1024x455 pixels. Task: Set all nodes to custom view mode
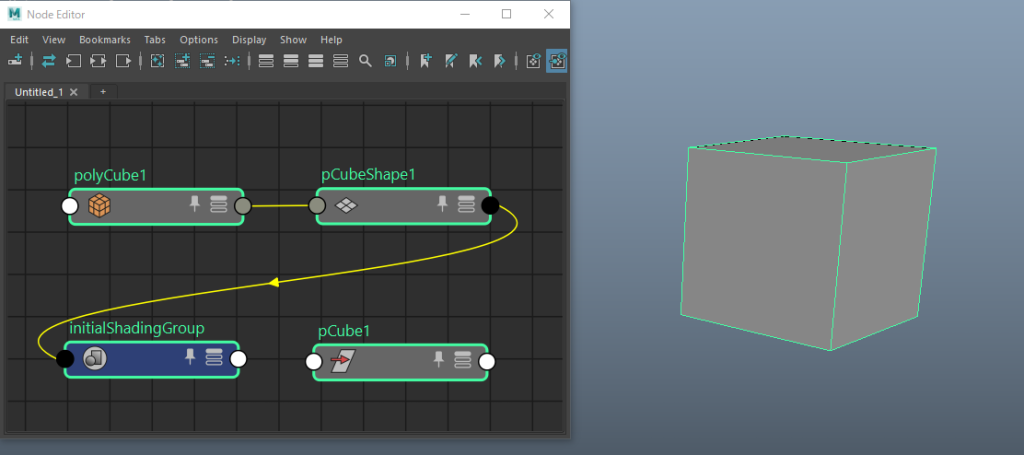(340, 61)
